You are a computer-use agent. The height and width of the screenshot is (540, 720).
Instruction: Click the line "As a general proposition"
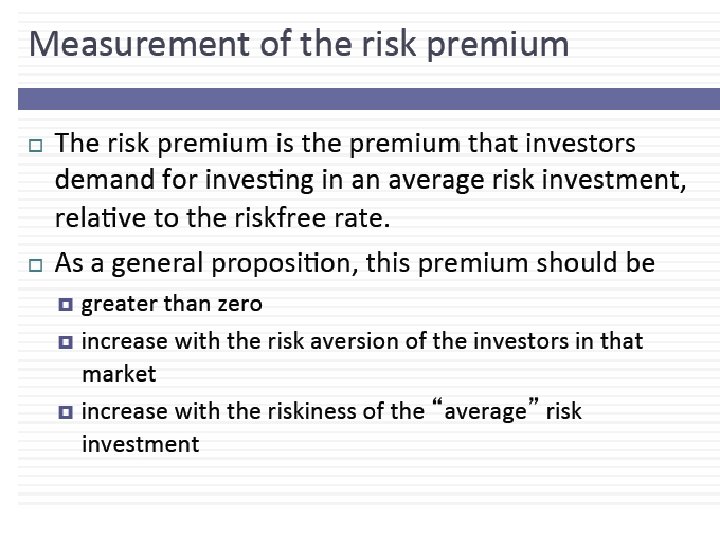[354, 263]
